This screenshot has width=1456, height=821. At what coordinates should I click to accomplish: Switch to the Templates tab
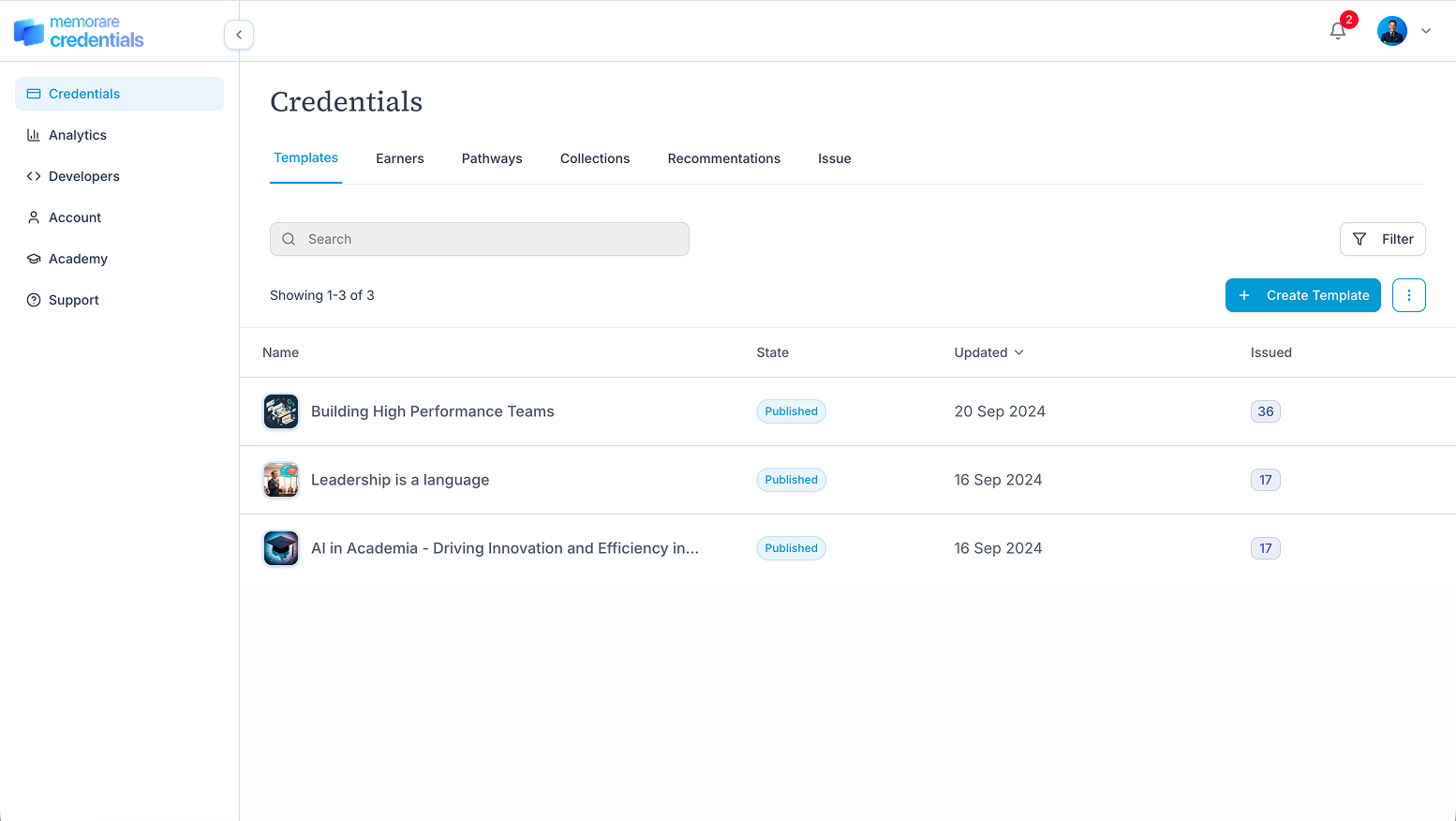pos(305,158)
